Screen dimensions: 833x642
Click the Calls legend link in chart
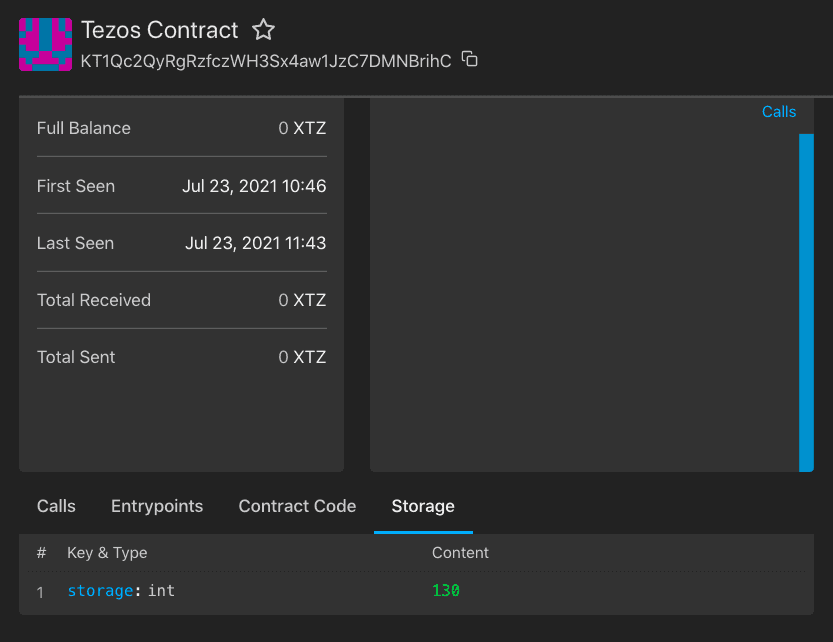[x=778, y=112]
